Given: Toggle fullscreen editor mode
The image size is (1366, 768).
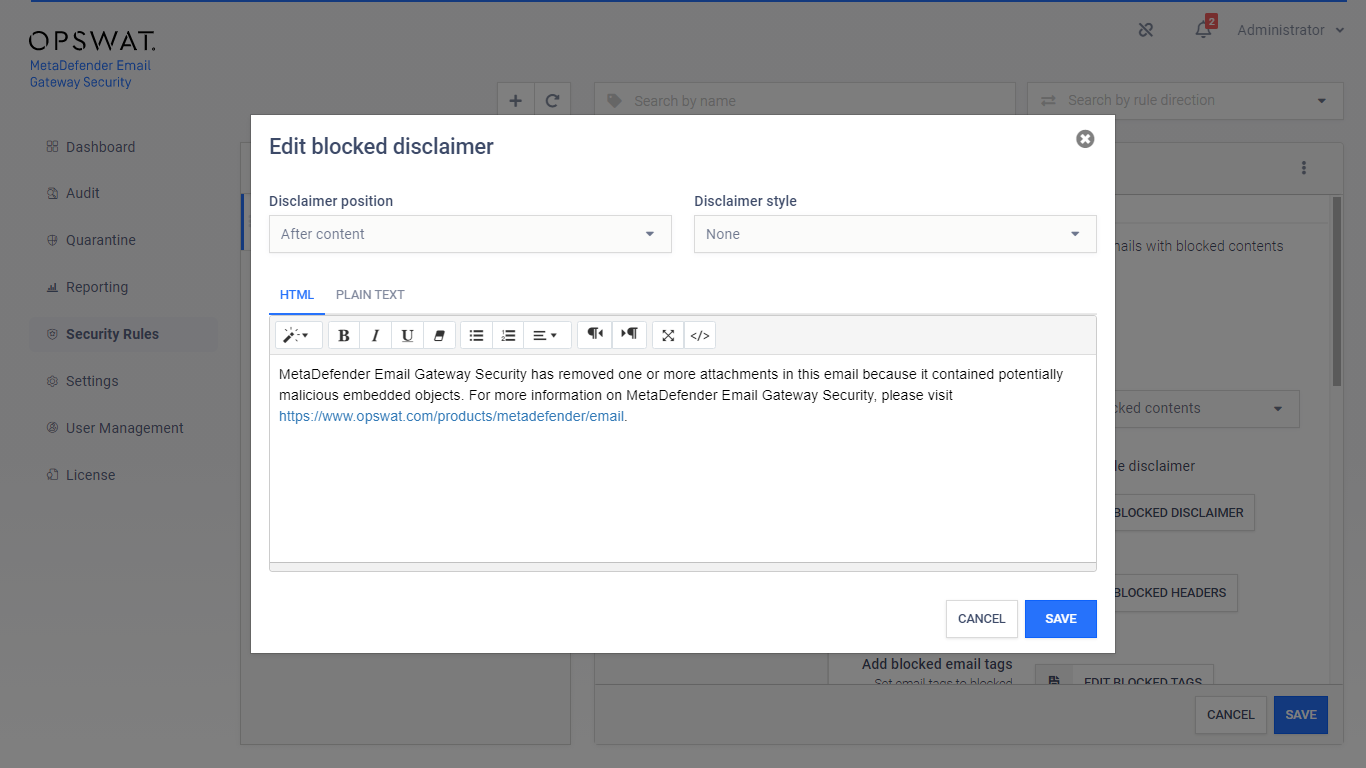Looking at the screenshot, I should (x=668, y=335).
